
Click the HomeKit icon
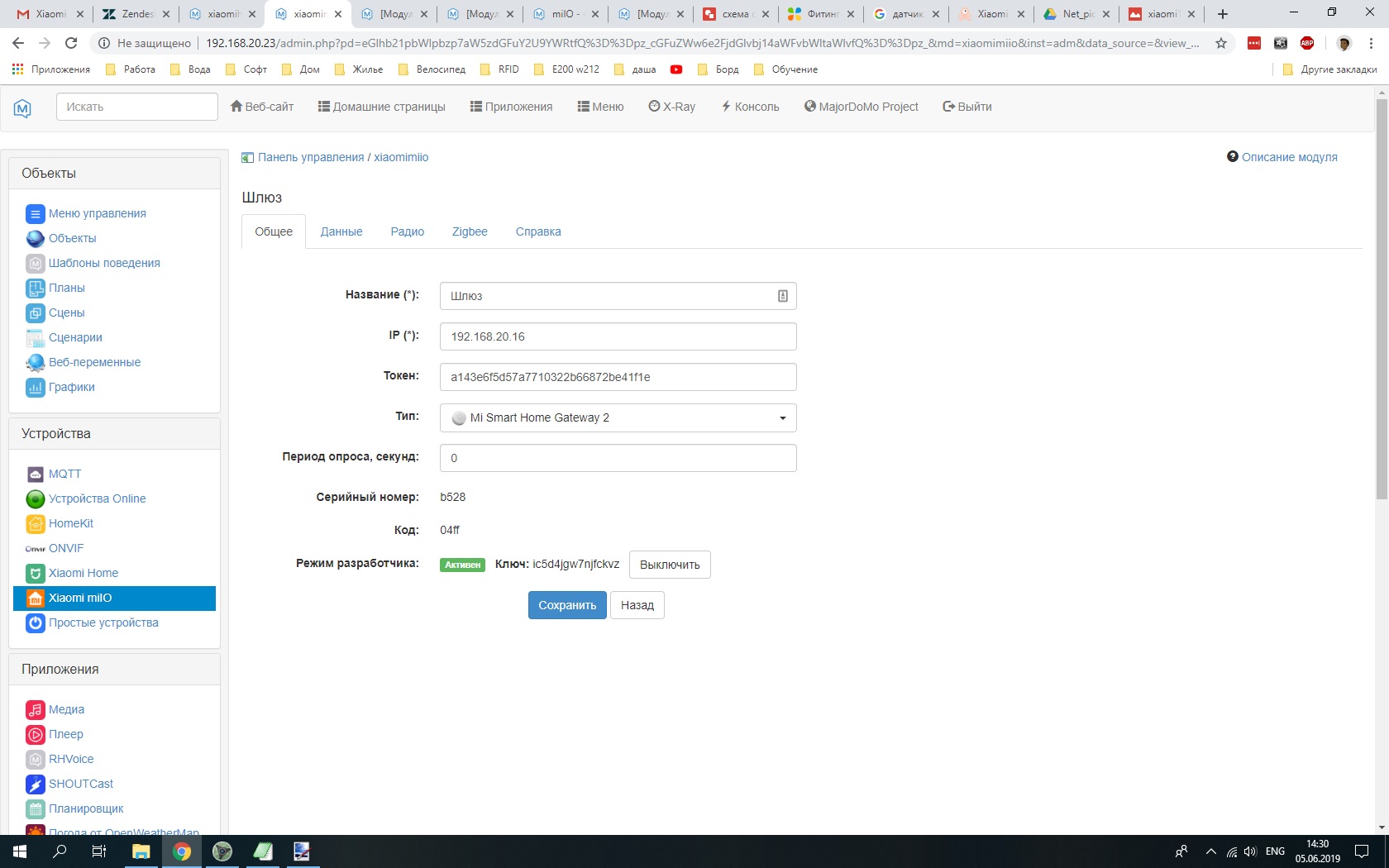pyautogui.click(x=35, y=524)
